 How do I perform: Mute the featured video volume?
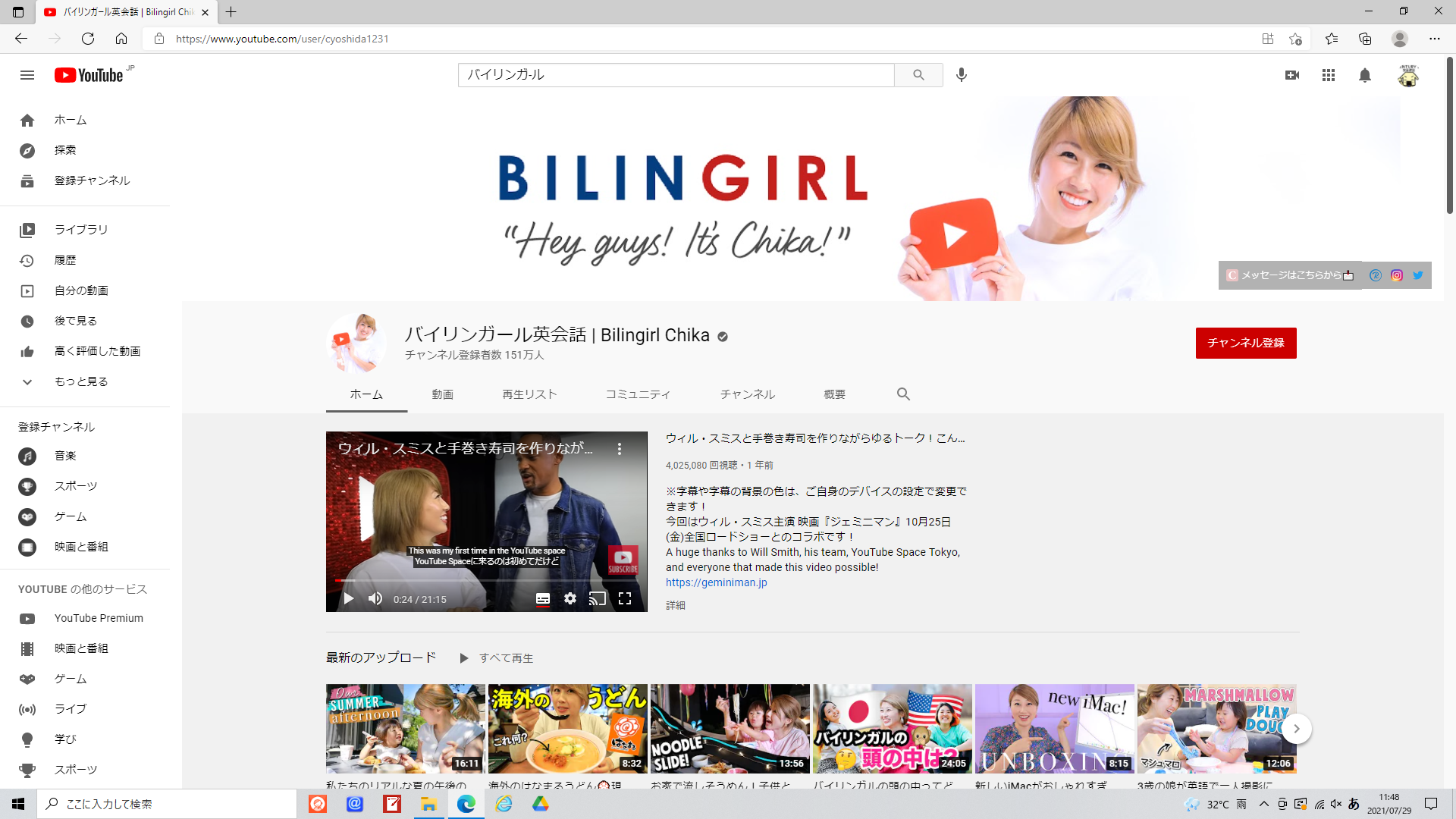[375, 599]
